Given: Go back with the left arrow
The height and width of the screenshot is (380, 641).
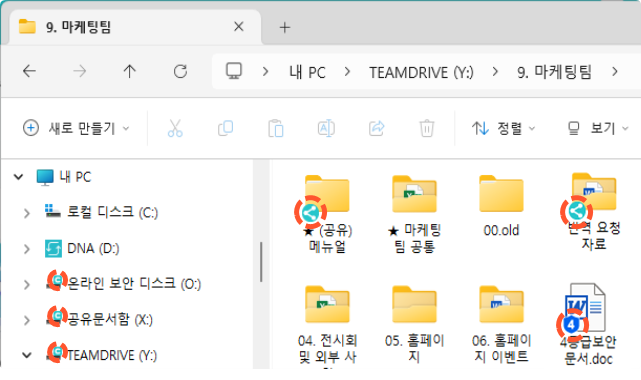Looking at the screenshot, I should [29, 72].
